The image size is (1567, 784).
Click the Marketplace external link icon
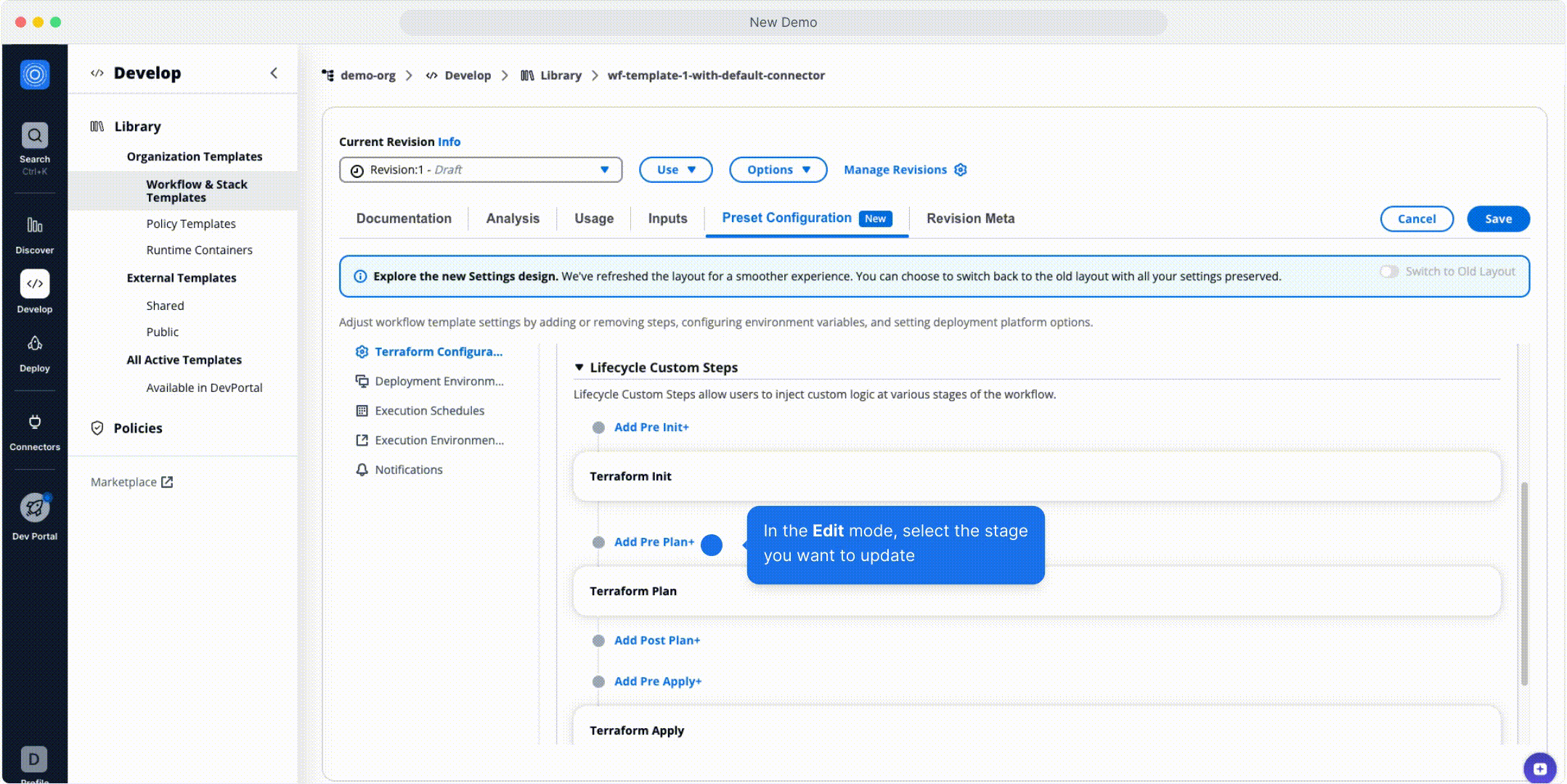(x=168, y=481)
